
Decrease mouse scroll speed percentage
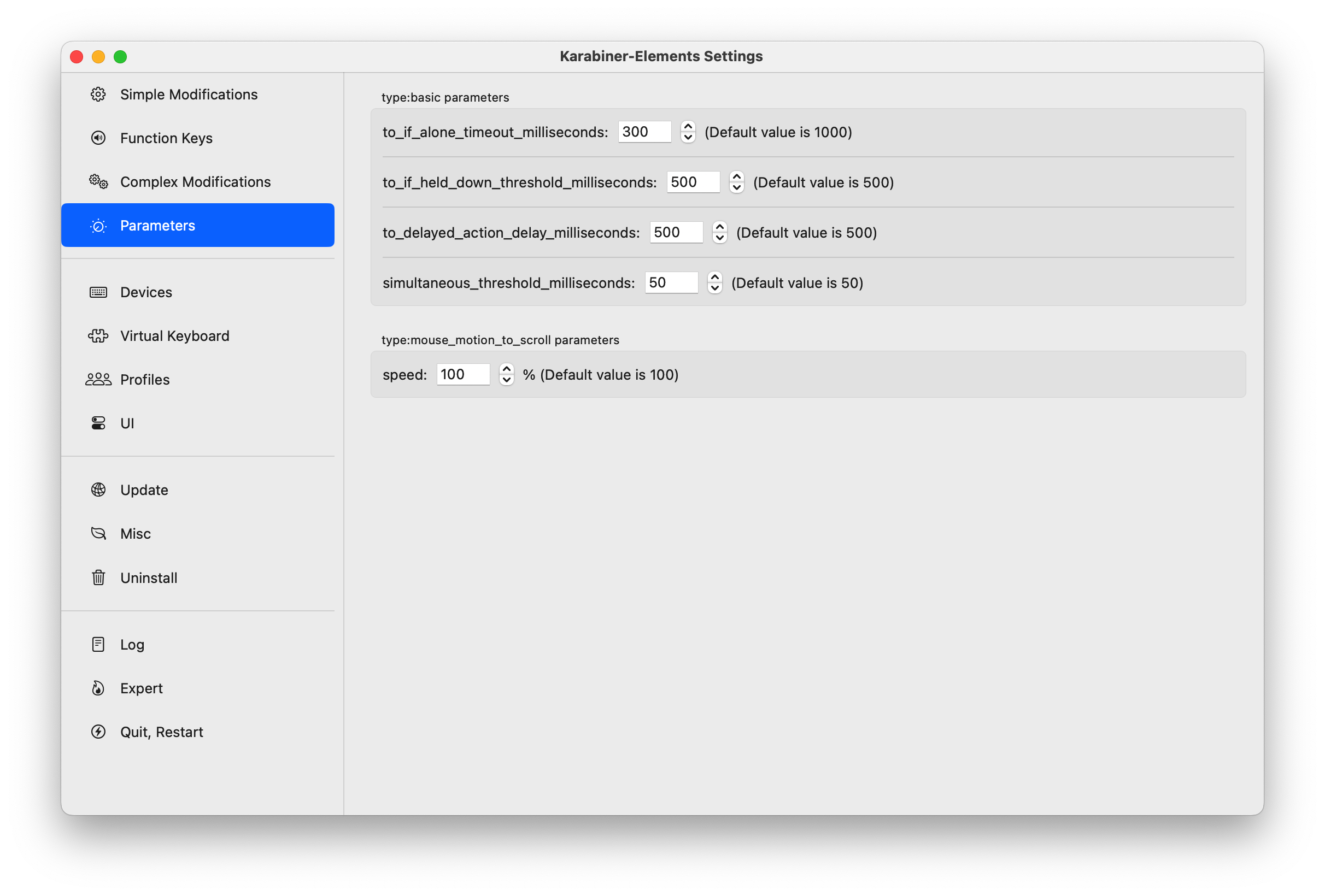pos(506,380)
